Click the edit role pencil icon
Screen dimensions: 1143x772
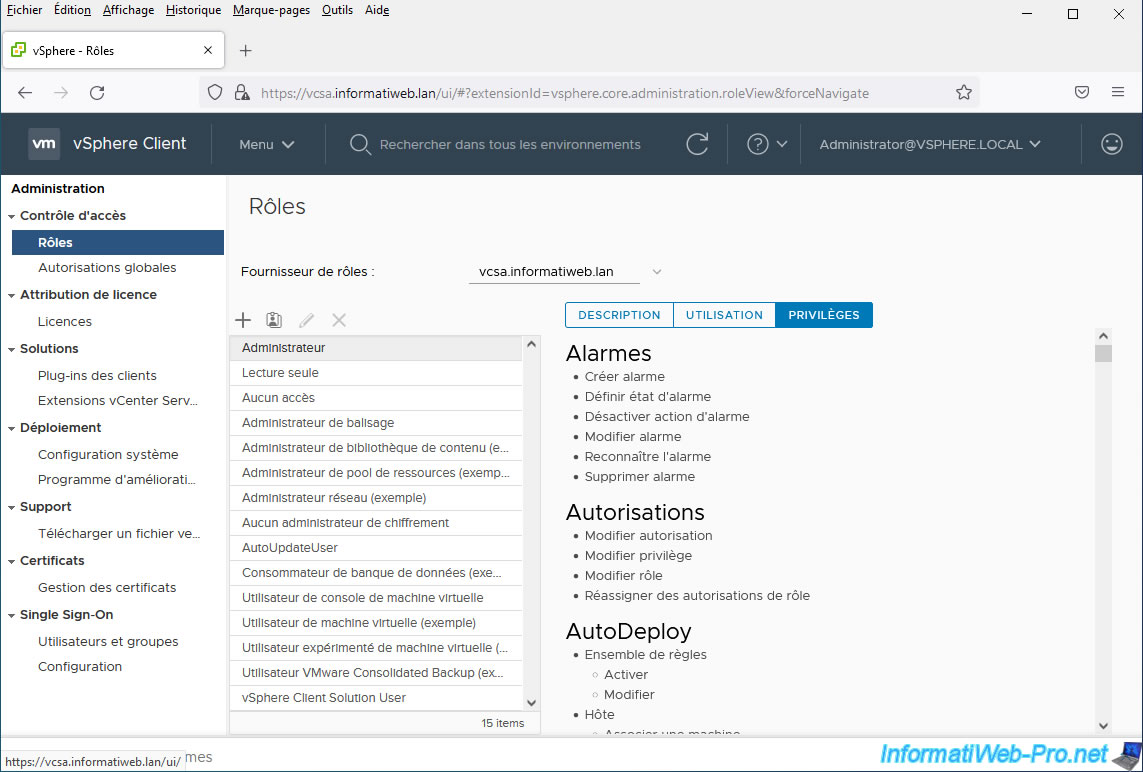pyautogui.click(x=307, y=320)
